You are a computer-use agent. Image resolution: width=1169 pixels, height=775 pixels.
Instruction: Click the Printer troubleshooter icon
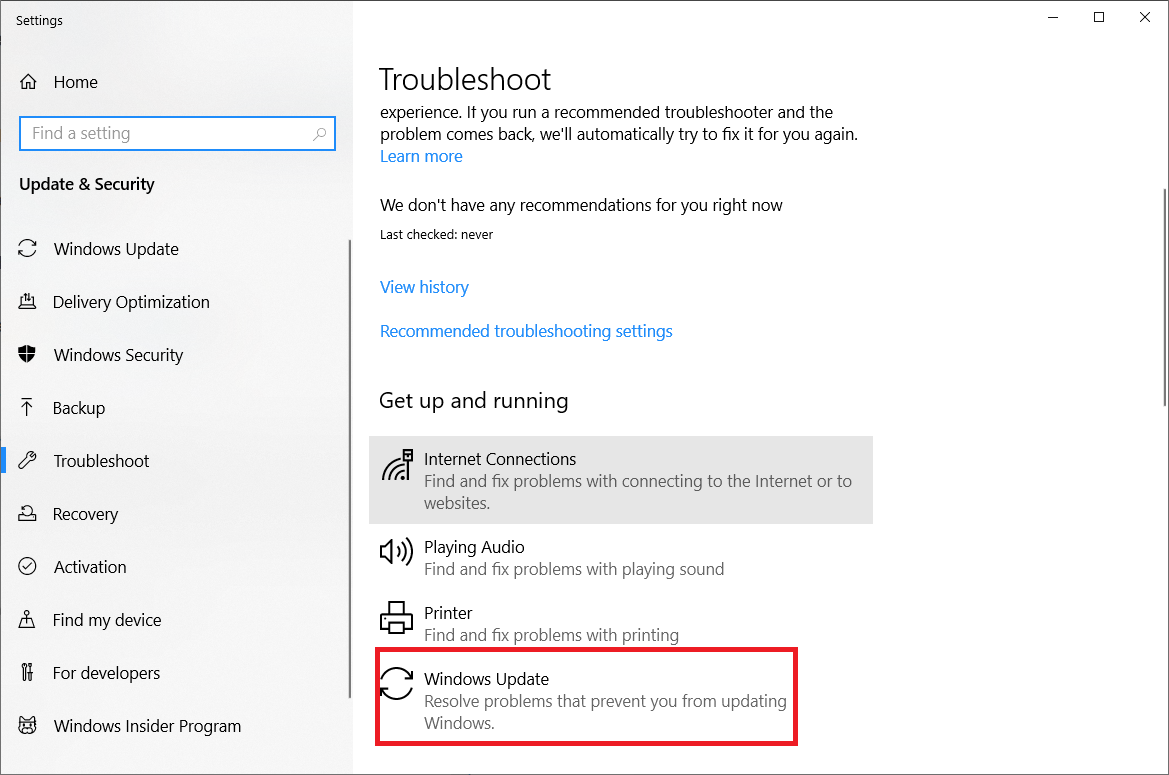click(397, 618)
